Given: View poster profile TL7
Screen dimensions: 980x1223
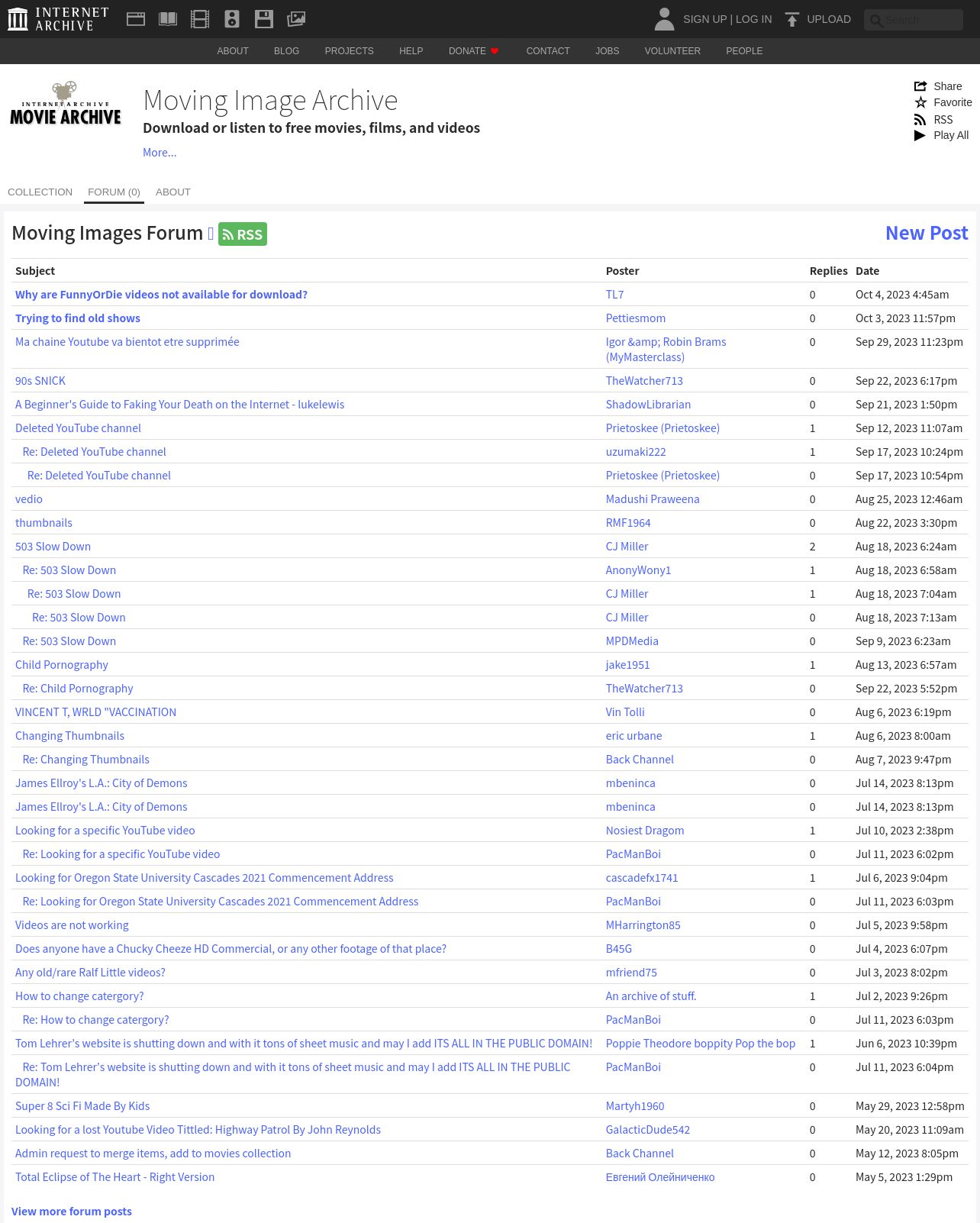Looking at the screenshot, I should 614,295.
